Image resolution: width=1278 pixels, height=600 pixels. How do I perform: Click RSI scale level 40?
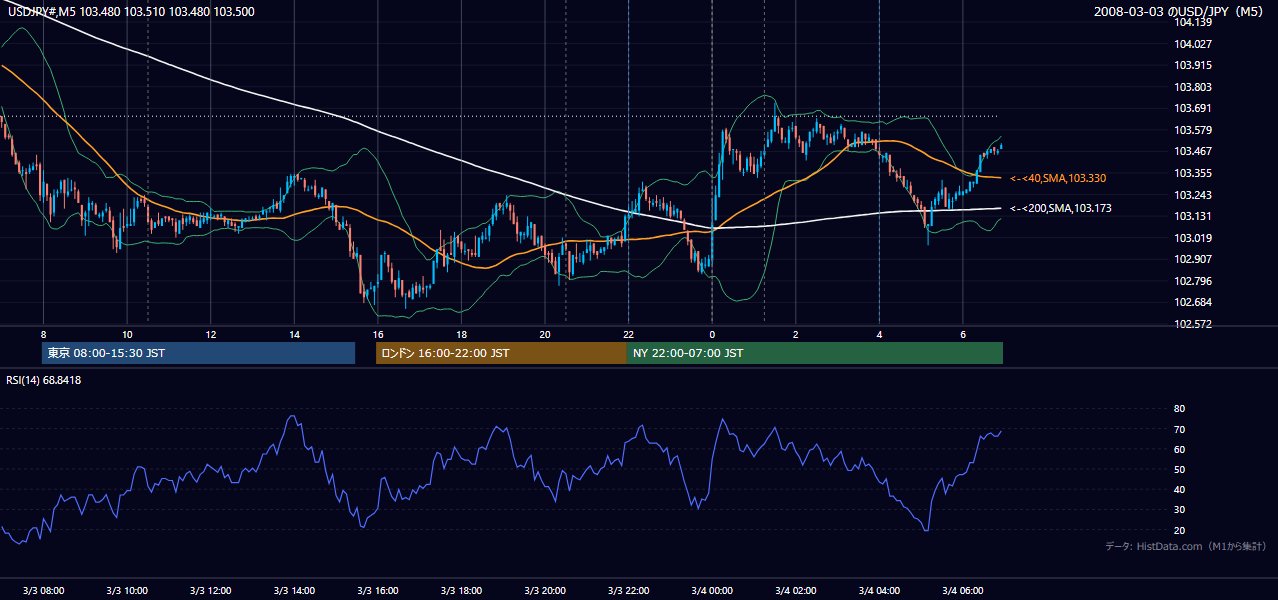pos(1179,489)
